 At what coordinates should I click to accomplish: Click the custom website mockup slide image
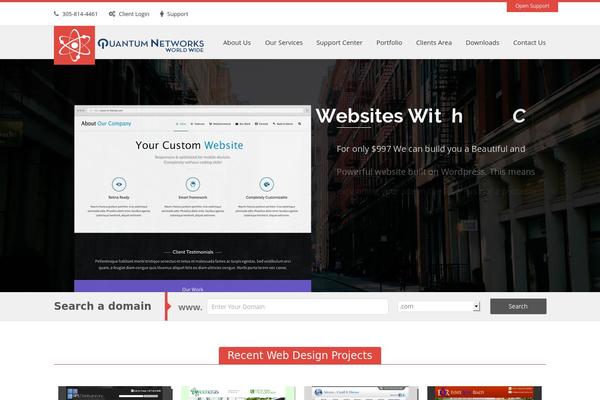(192, 198)
